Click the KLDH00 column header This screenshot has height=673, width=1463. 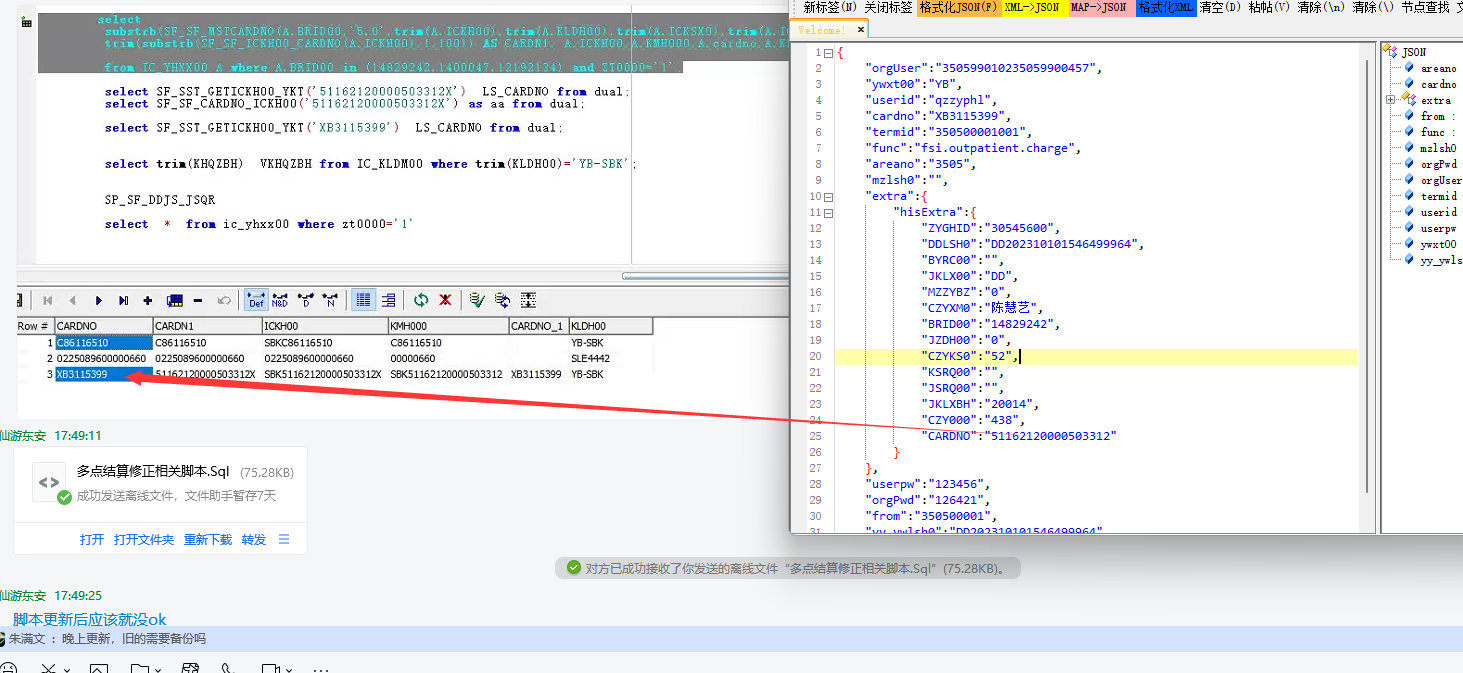click(610, 326)
